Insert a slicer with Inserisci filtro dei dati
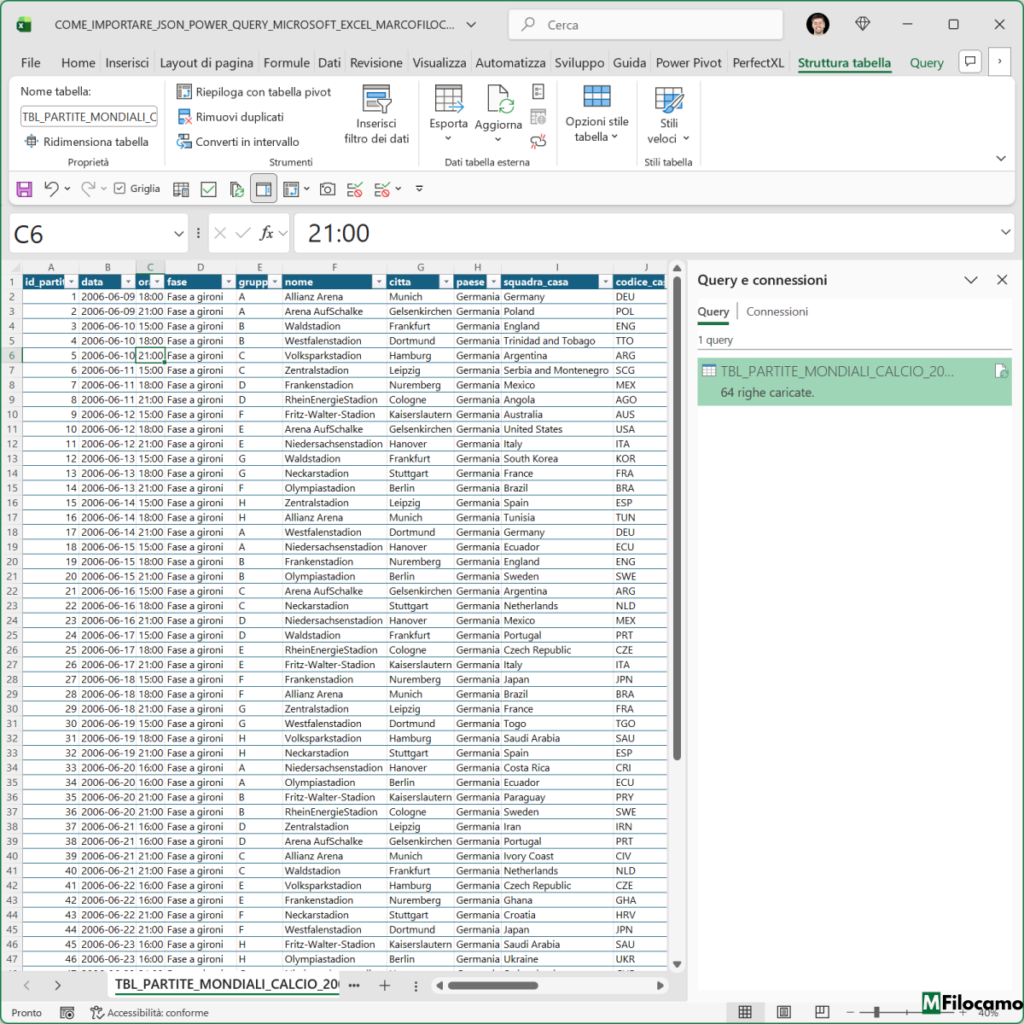Screen dimensions: 1024x1024 [376, 115]
